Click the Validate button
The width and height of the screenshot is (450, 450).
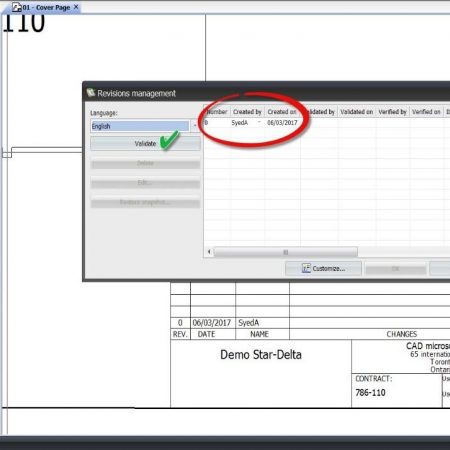point(145,144)
